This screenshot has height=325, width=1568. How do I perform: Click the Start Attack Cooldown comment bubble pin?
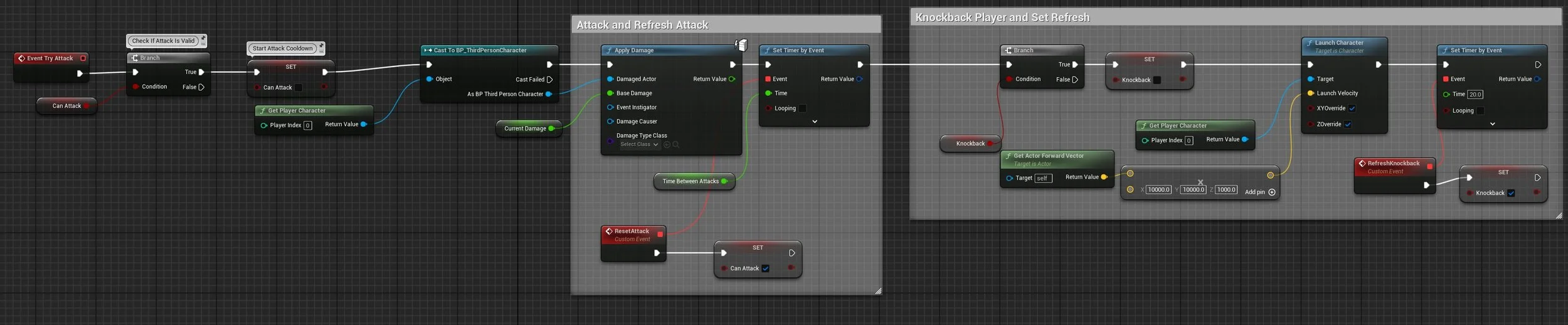321,46
